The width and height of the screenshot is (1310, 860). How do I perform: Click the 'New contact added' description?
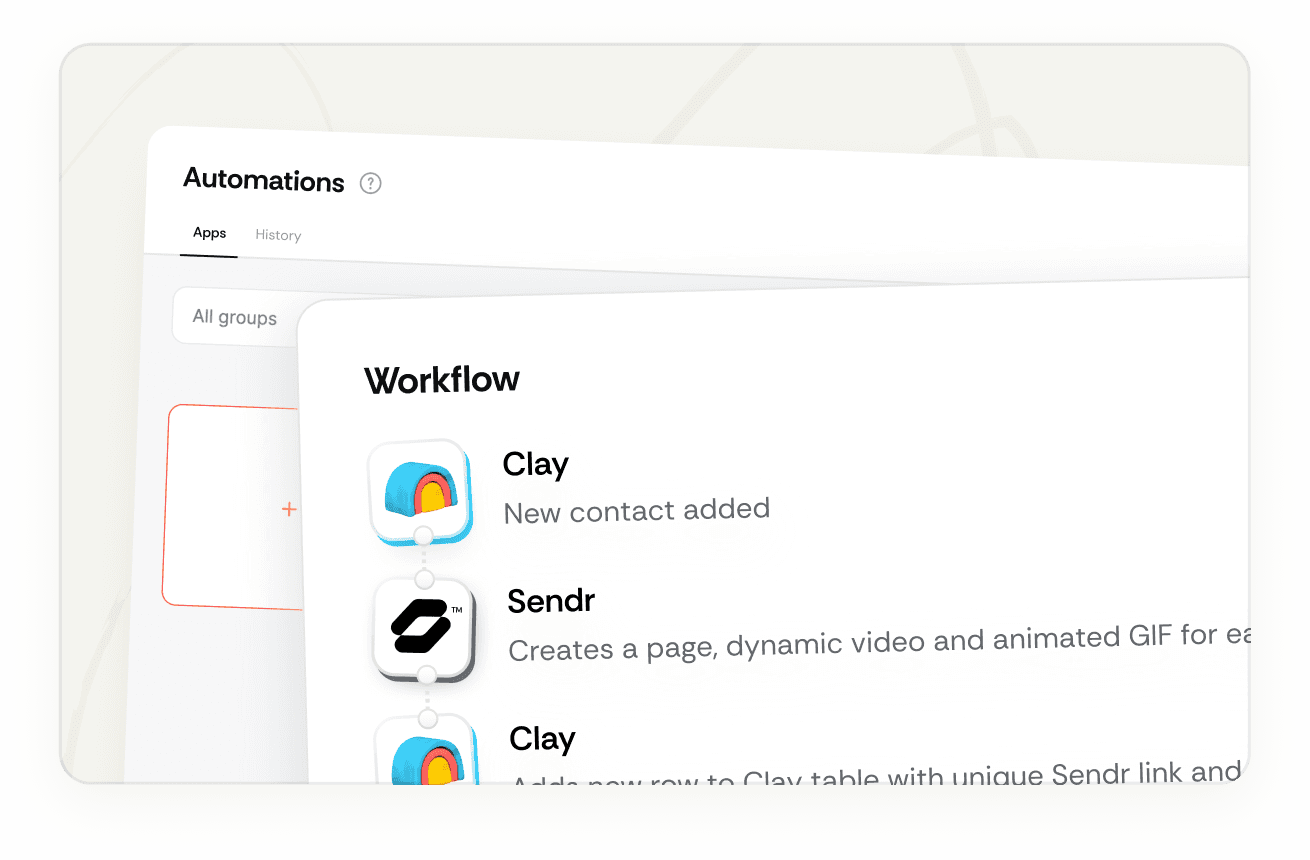[x=637, y=511]
